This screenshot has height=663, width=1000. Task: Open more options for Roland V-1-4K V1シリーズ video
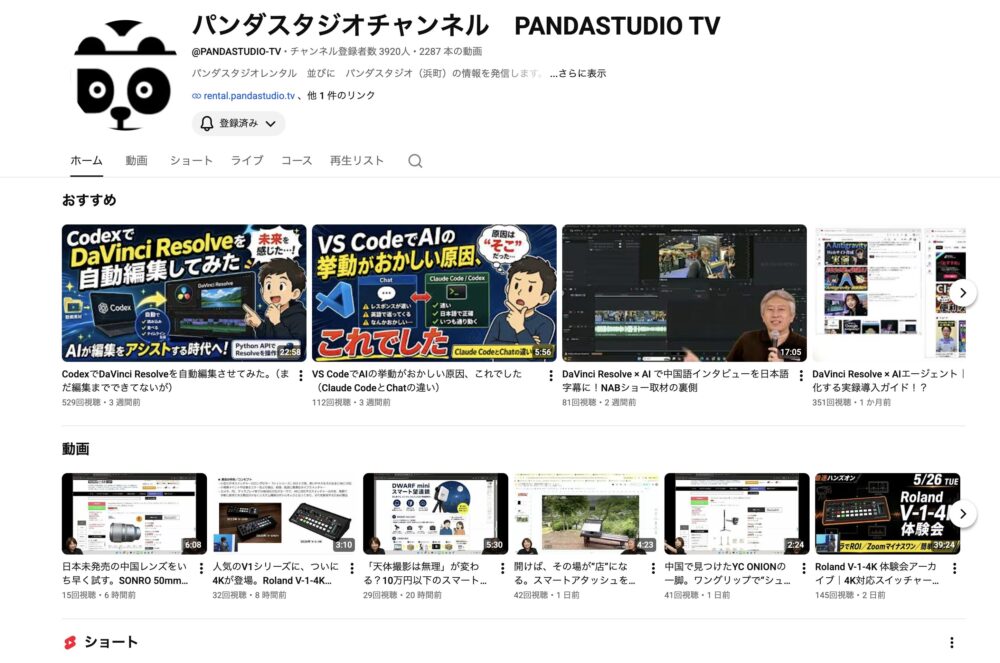[351, 568]
